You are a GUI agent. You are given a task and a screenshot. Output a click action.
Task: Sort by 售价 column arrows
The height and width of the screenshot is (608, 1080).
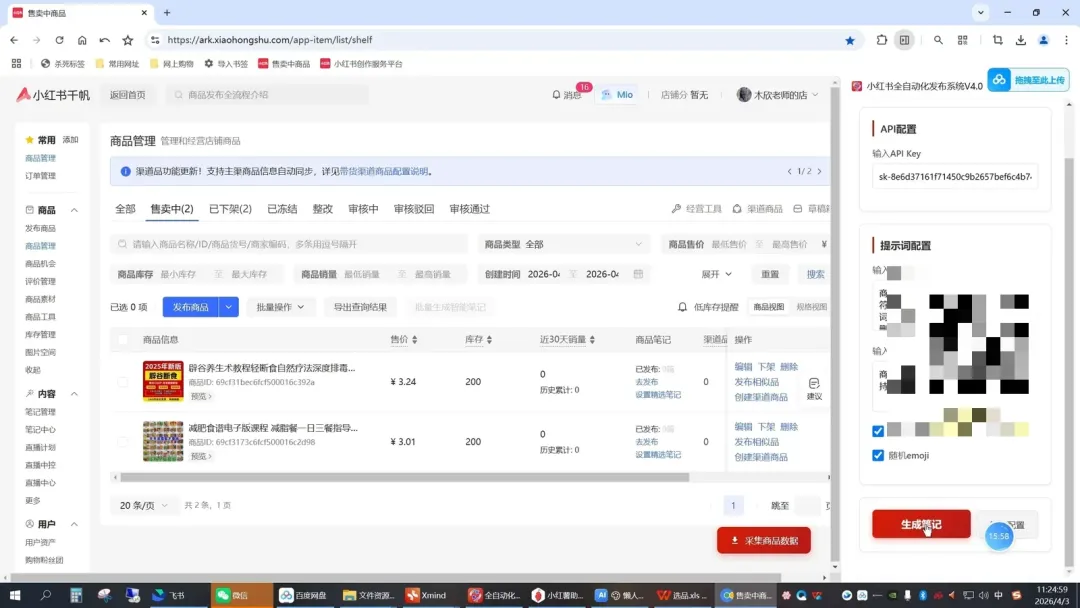pyautogui.click(x=414, y=339)
